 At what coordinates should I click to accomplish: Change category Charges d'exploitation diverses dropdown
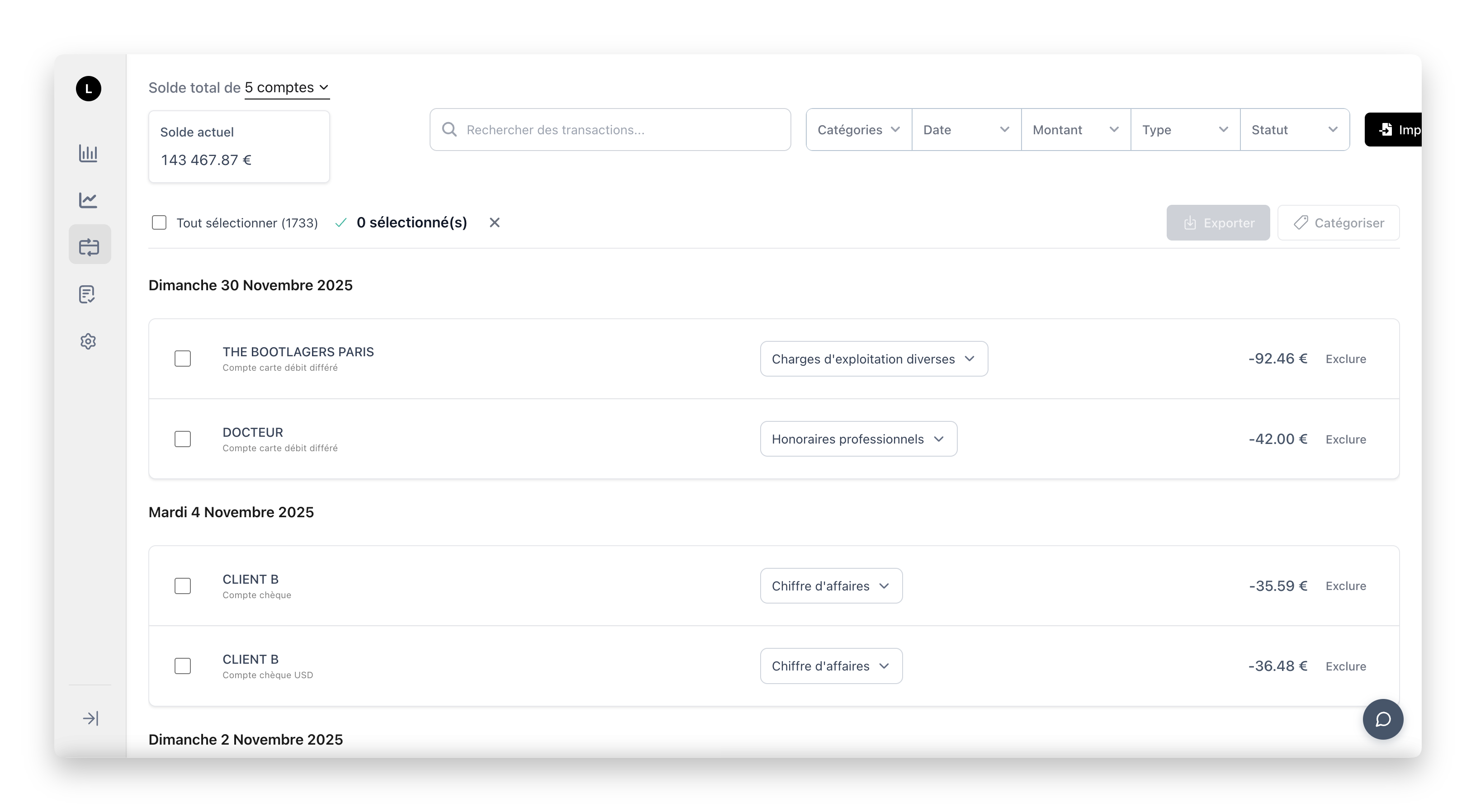pyautogui.click(x=873, y=359)
